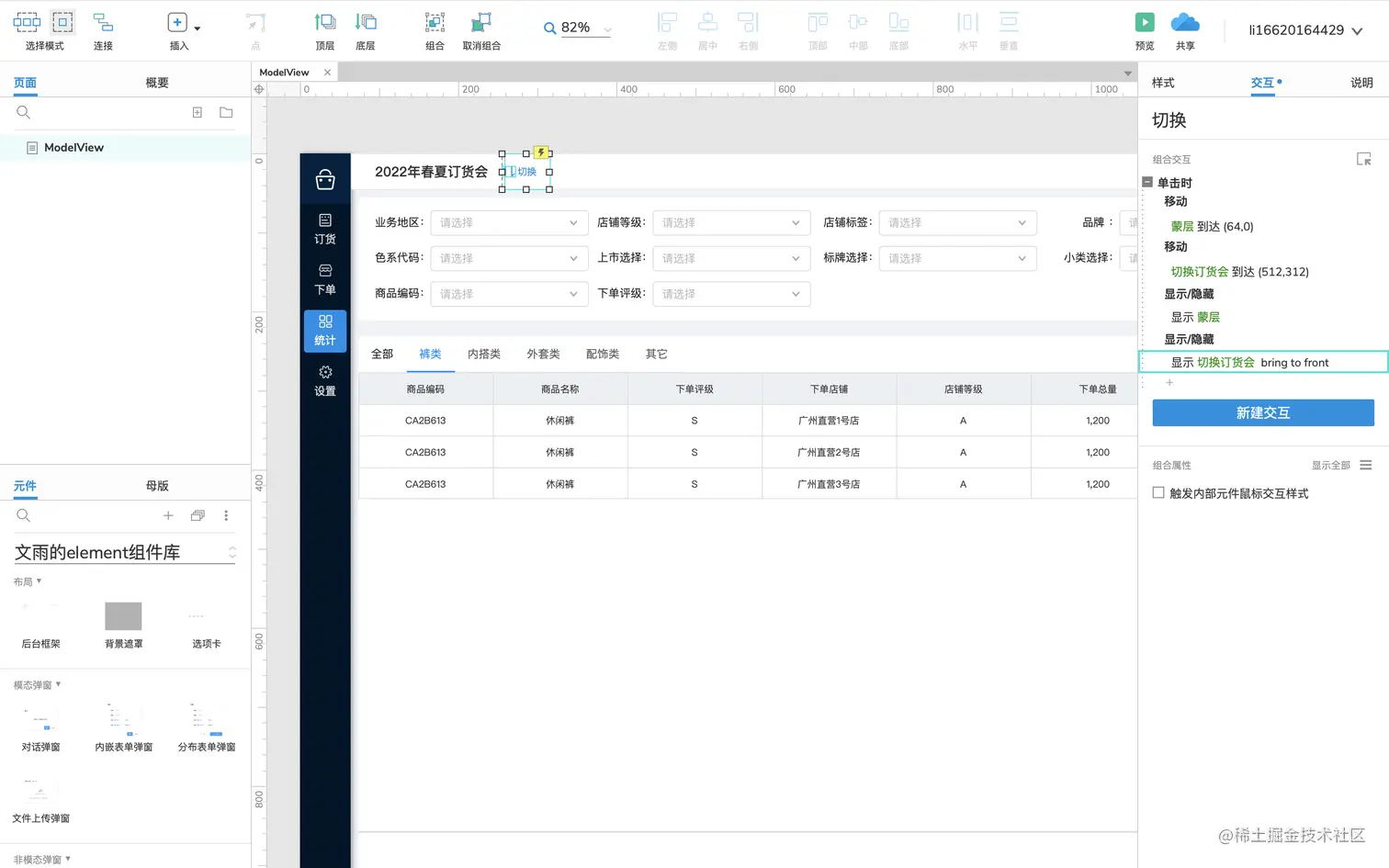Collapse the 单击时 event
This screenshot has width=1389, height=868.
[x=1147, y=182]
